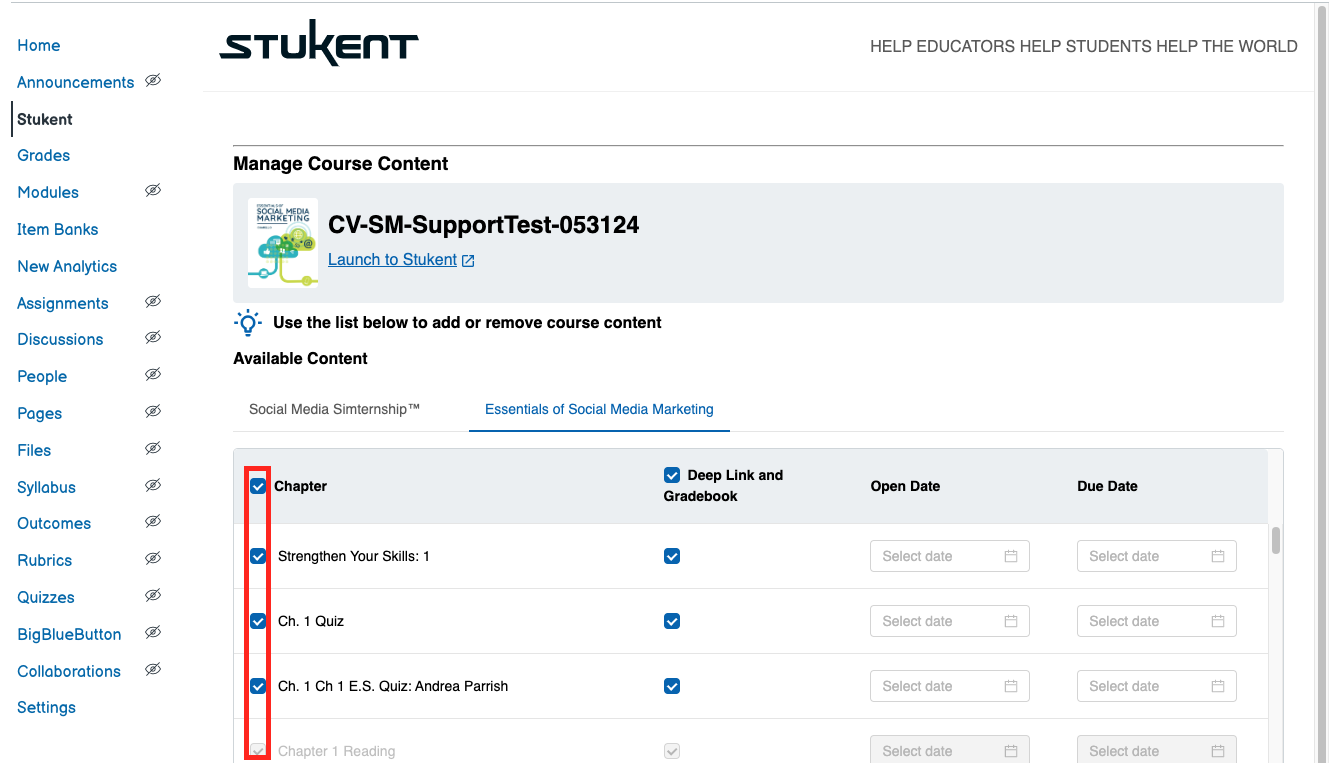Click the hidden-eye icon next to Files
Image resolution: width=1332 pixels, height=763 pixels.
tap(153, 448)
